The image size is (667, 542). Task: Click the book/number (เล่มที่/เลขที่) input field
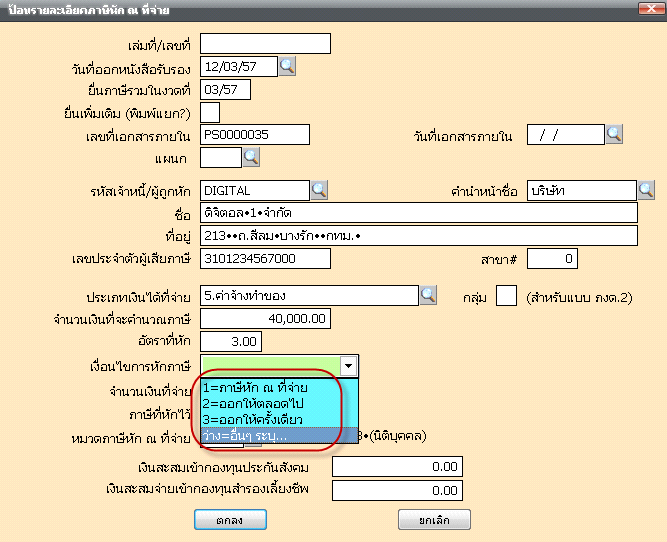[x=265, y=43]
